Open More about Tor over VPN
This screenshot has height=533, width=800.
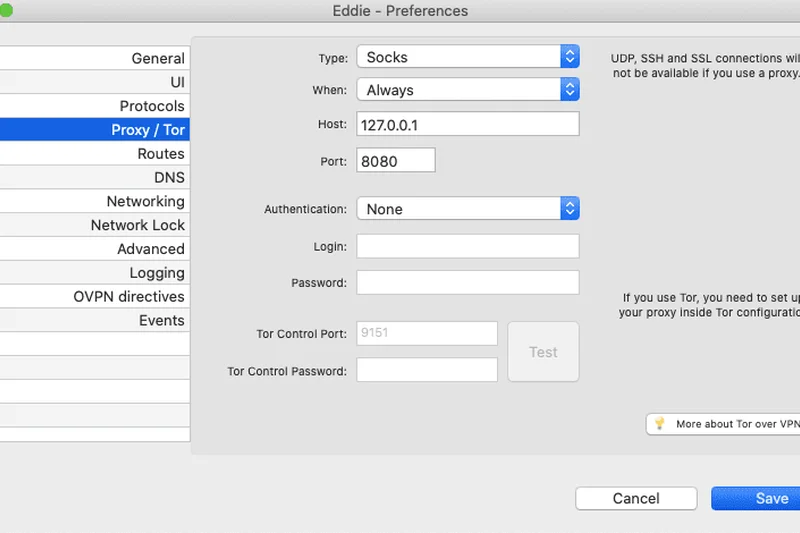click(x=736, y=424)
